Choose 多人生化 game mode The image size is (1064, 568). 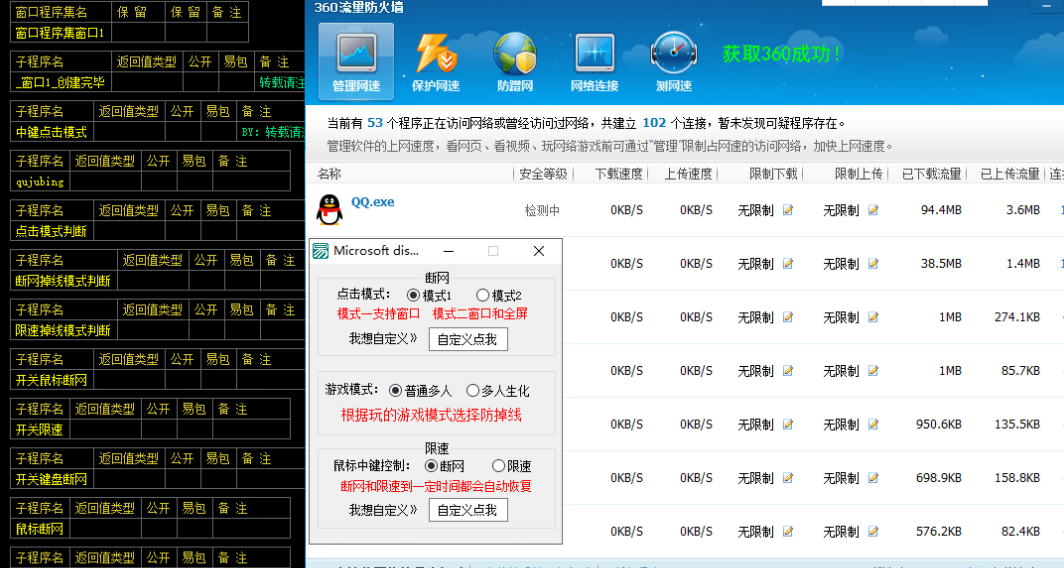pos(472,391)
